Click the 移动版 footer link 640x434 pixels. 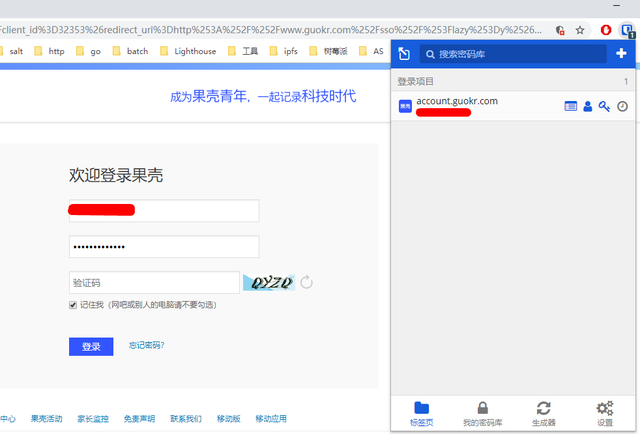point(229,418)
